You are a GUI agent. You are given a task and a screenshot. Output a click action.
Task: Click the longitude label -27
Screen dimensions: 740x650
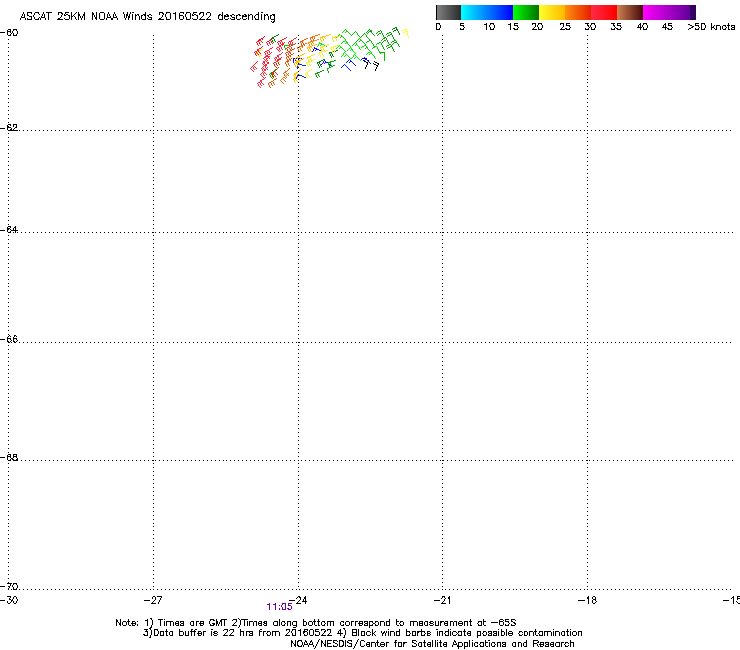click(x=153, y=600)
